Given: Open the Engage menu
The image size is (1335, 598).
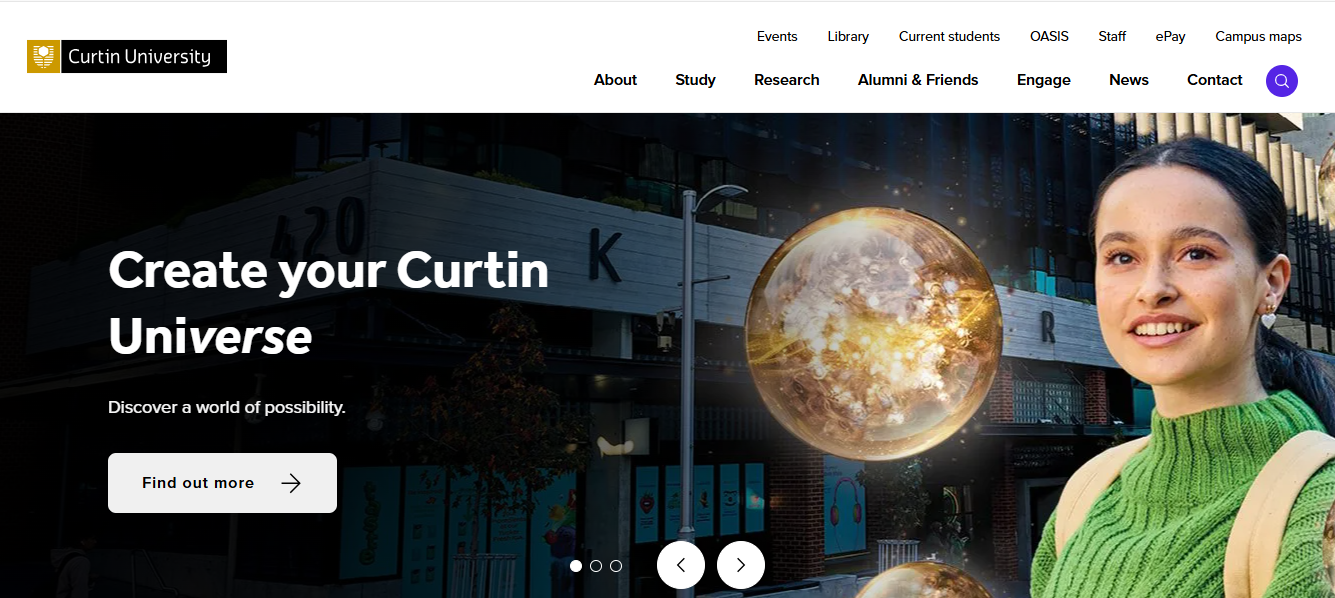Looking at the screenshot, I should pyautogui.click(x=1044, y=80).
